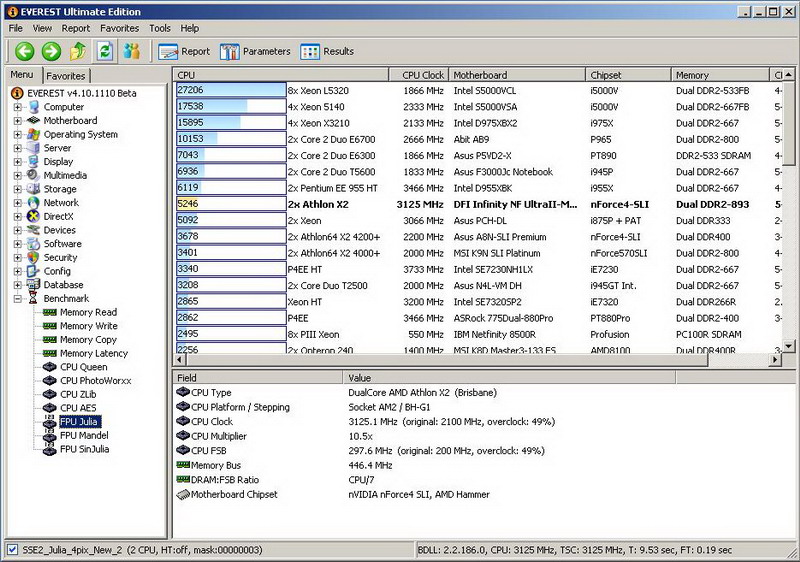
Task: Click the two-people users toolbar icon
Action: click(x=131, y=51)
